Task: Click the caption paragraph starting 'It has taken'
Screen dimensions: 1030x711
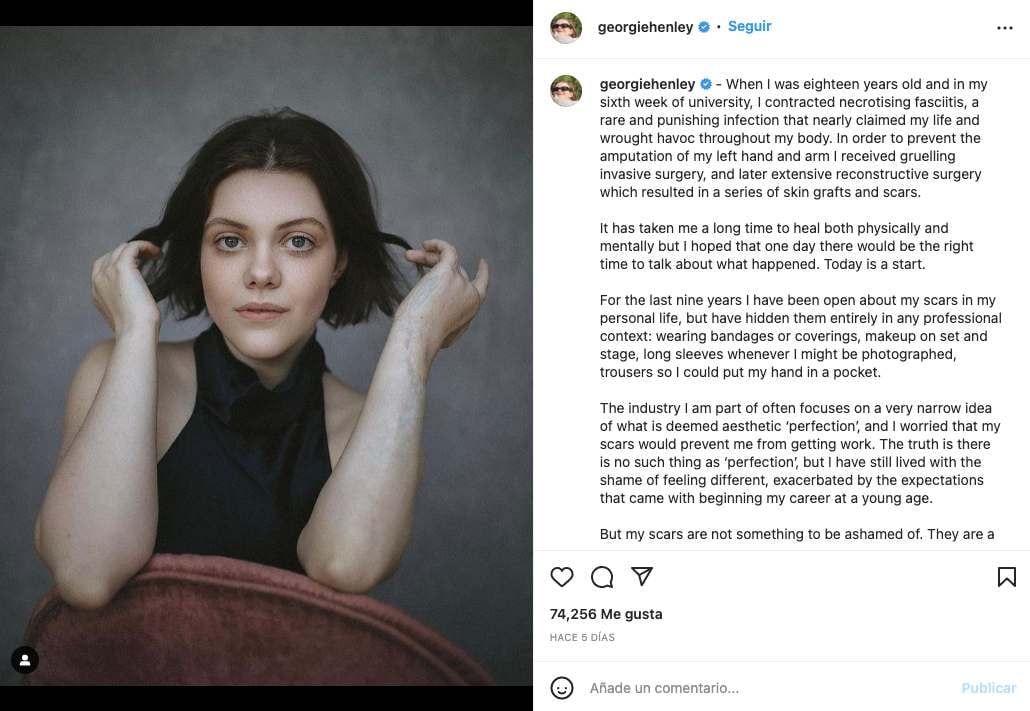Action: coord(786,246)
